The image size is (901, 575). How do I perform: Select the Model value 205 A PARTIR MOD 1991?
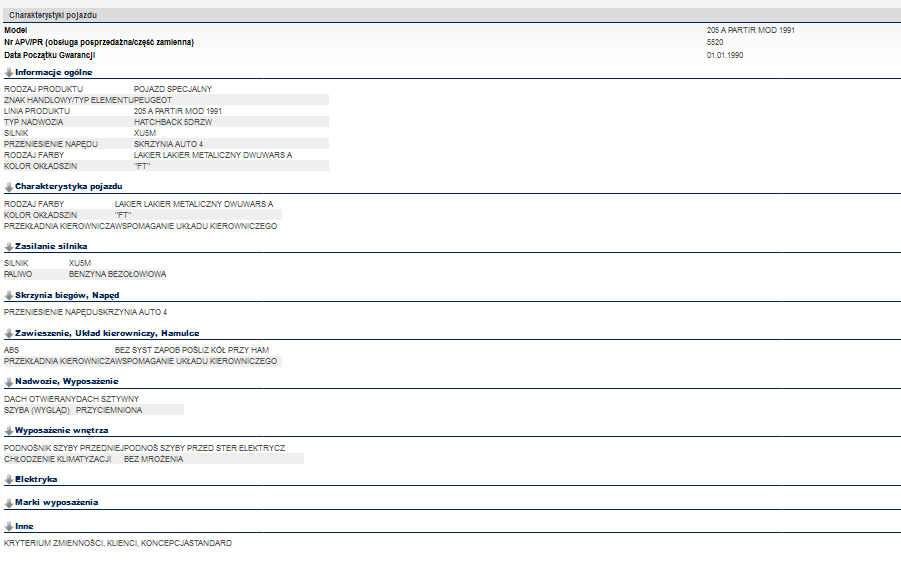(x=750, y=30)
